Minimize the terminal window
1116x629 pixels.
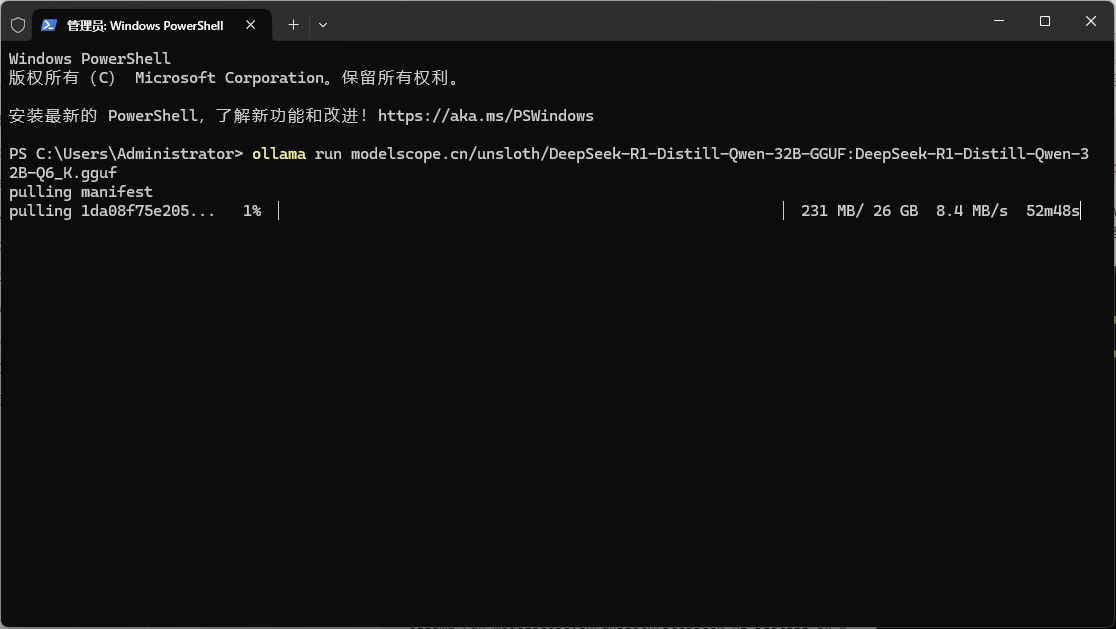[x=998, y=21]
